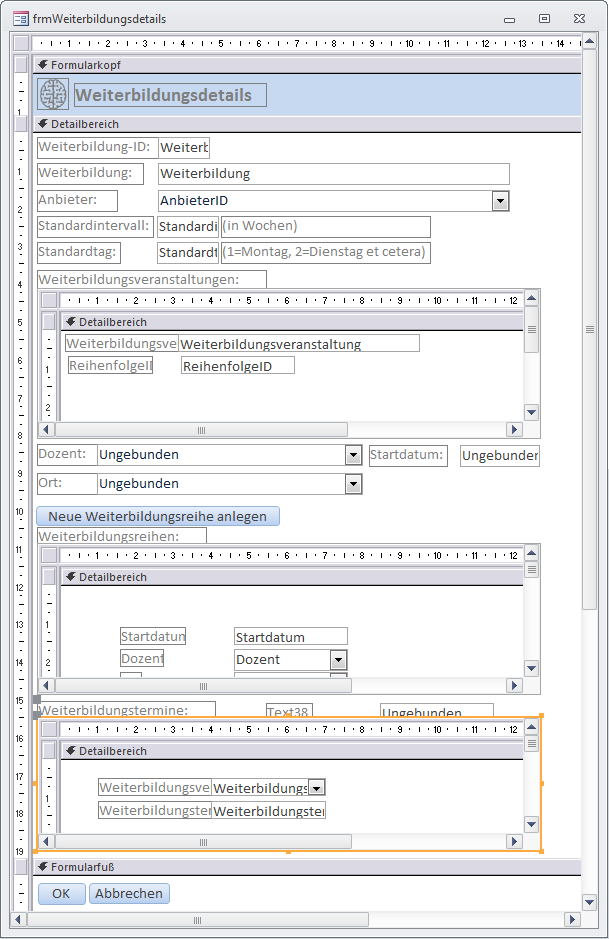
Task: Click the brain logo in form header
Action: [52, 94]
